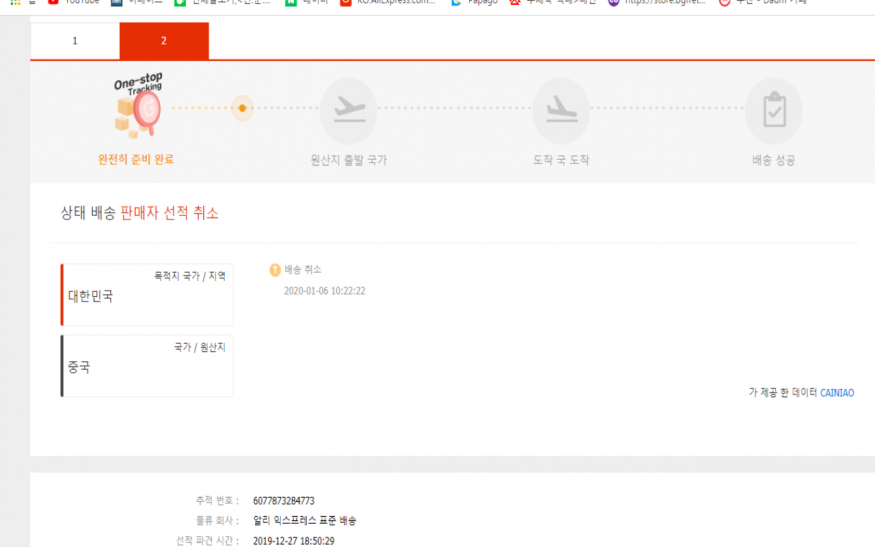Switch to package tab 1

coord(75,41)
